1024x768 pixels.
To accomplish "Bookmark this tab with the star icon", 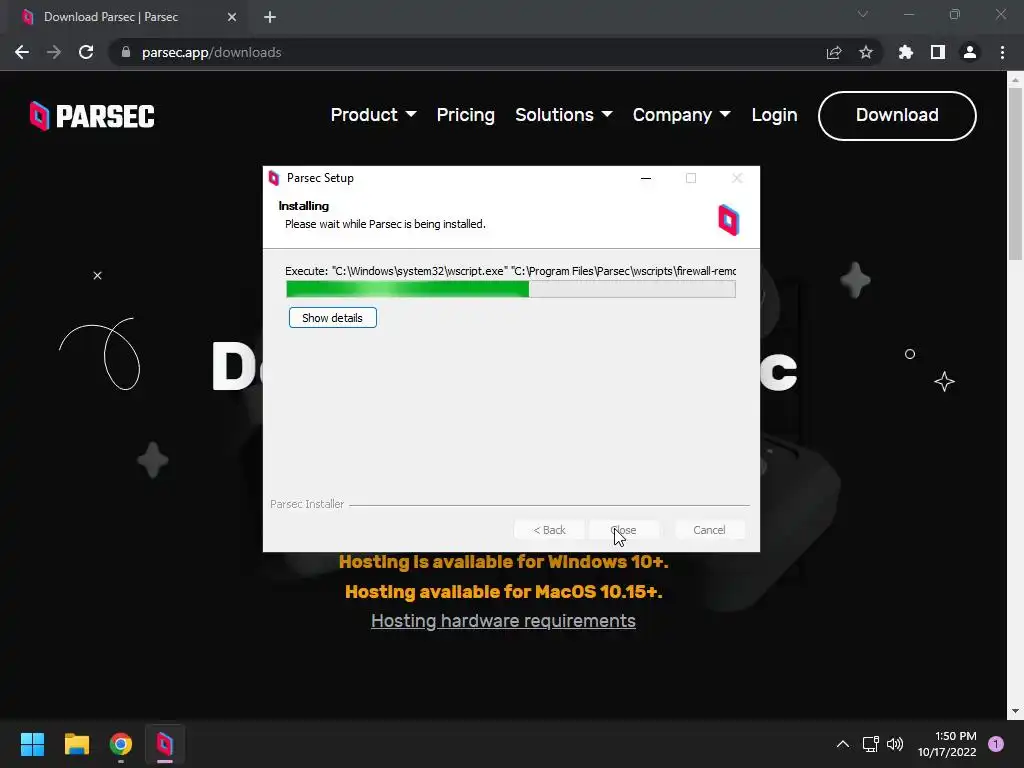I will tap(865, 52).
